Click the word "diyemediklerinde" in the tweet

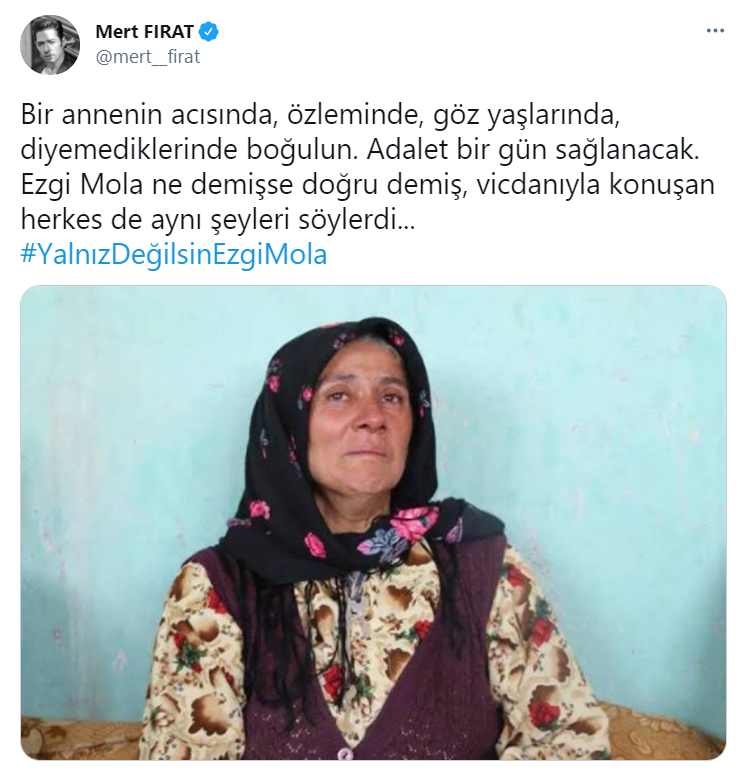129,150
